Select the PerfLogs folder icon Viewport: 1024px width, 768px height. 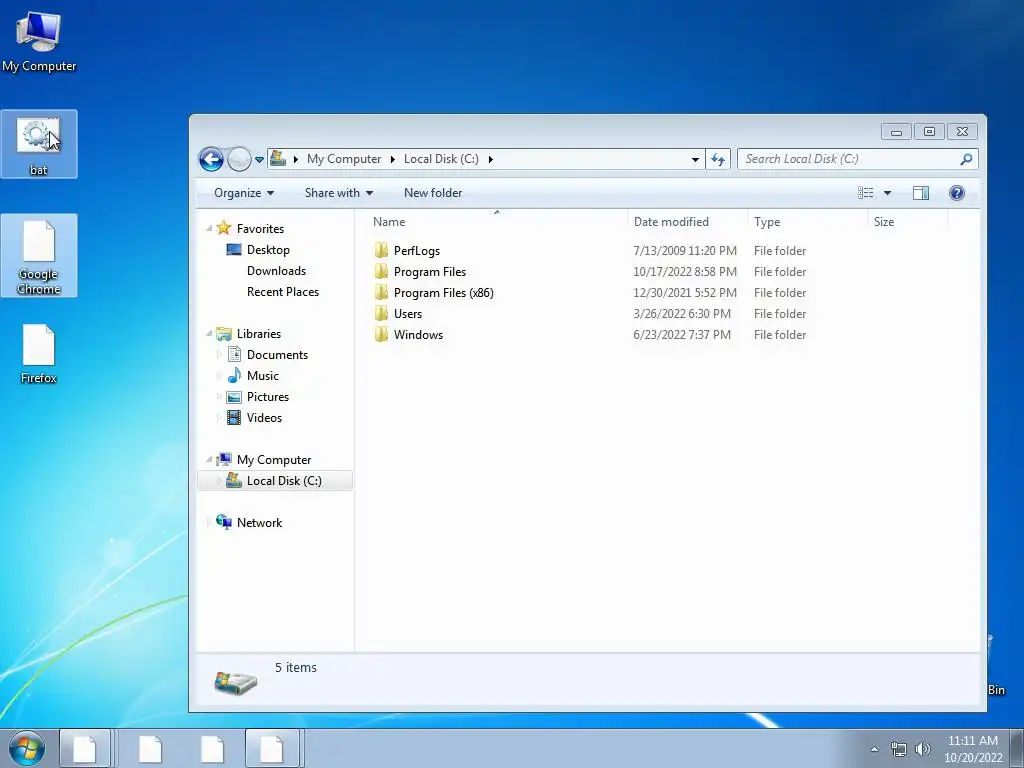coord(381,251)
